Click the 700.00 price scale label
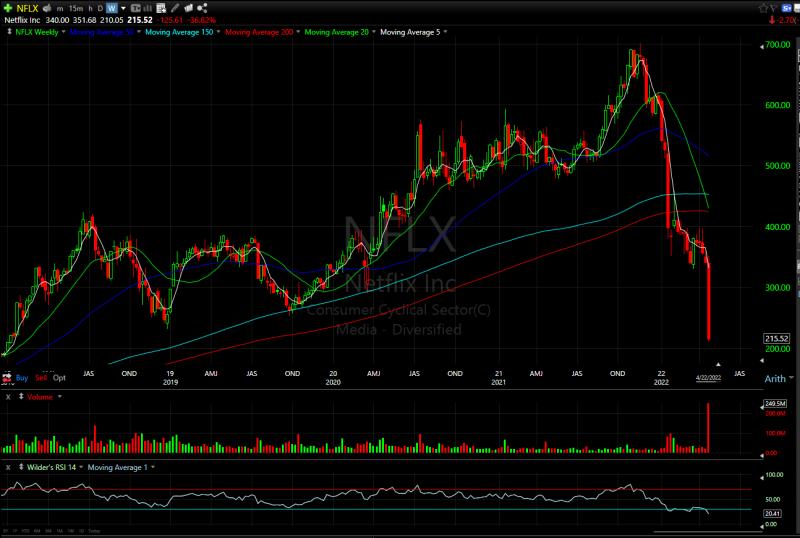 (778, 44)
